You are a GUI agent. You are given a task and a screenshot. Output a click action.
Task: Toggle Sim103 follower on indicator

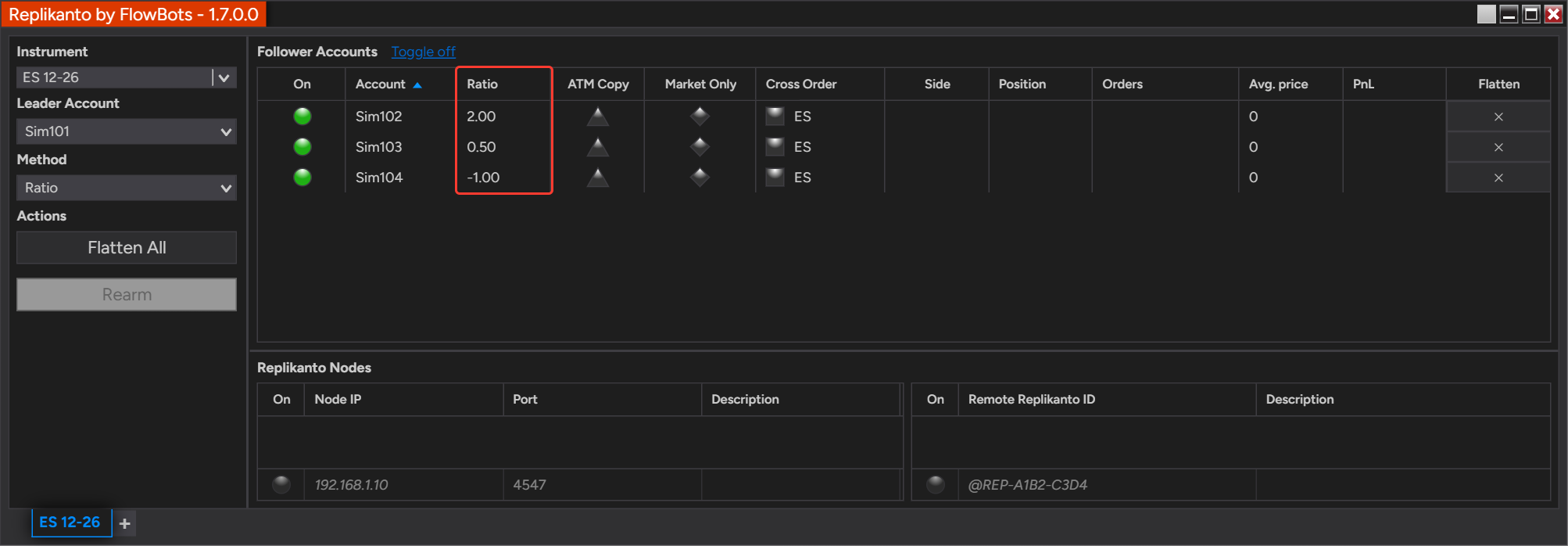click(303, 147)
